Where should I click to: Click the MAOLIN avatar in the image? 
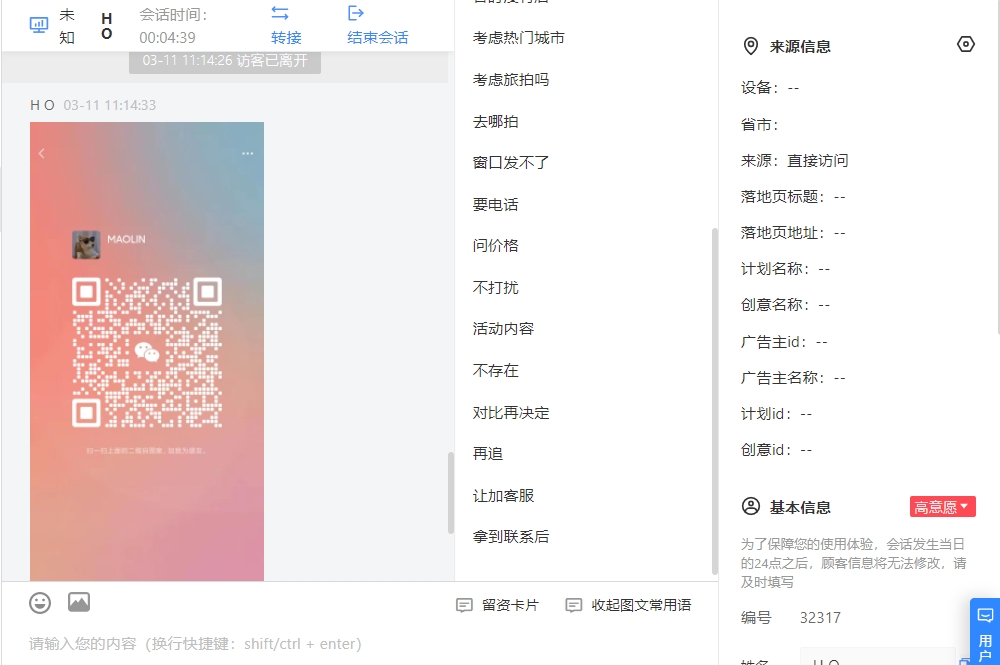click(86, 245)
